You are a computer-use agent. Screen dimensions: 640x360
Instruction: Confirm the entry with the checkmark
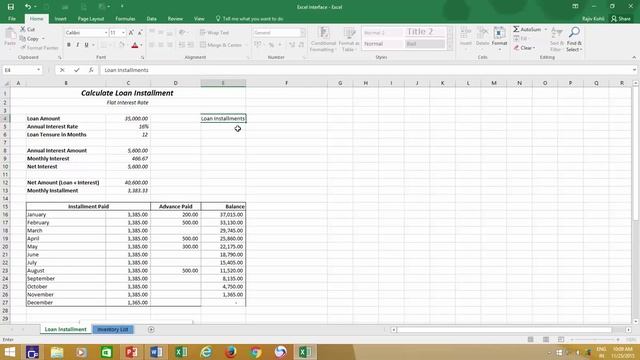coord(76,70)
